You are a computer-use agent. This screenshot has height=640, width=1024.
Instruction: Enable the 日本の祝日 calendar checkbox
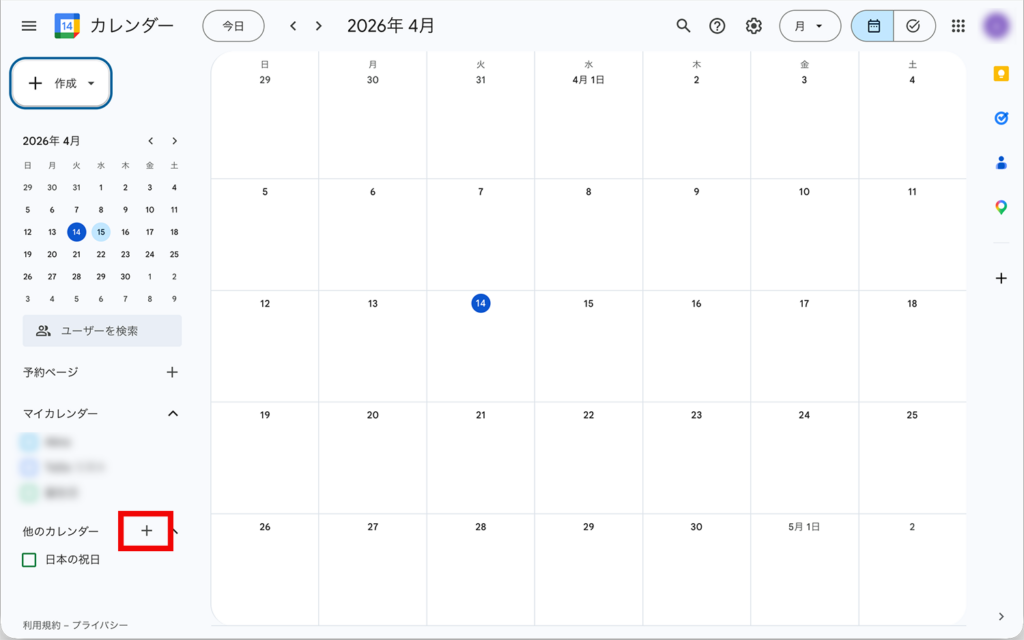pyautogui.click(x=29, y=560)
